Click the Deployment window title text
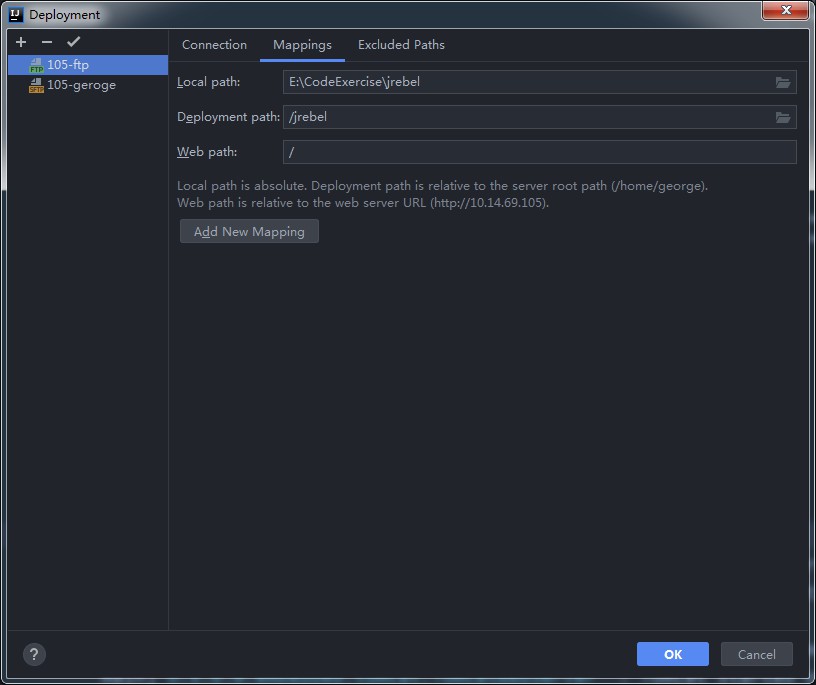The width and height of the screenshot is (816, 685). pos(65,15)
